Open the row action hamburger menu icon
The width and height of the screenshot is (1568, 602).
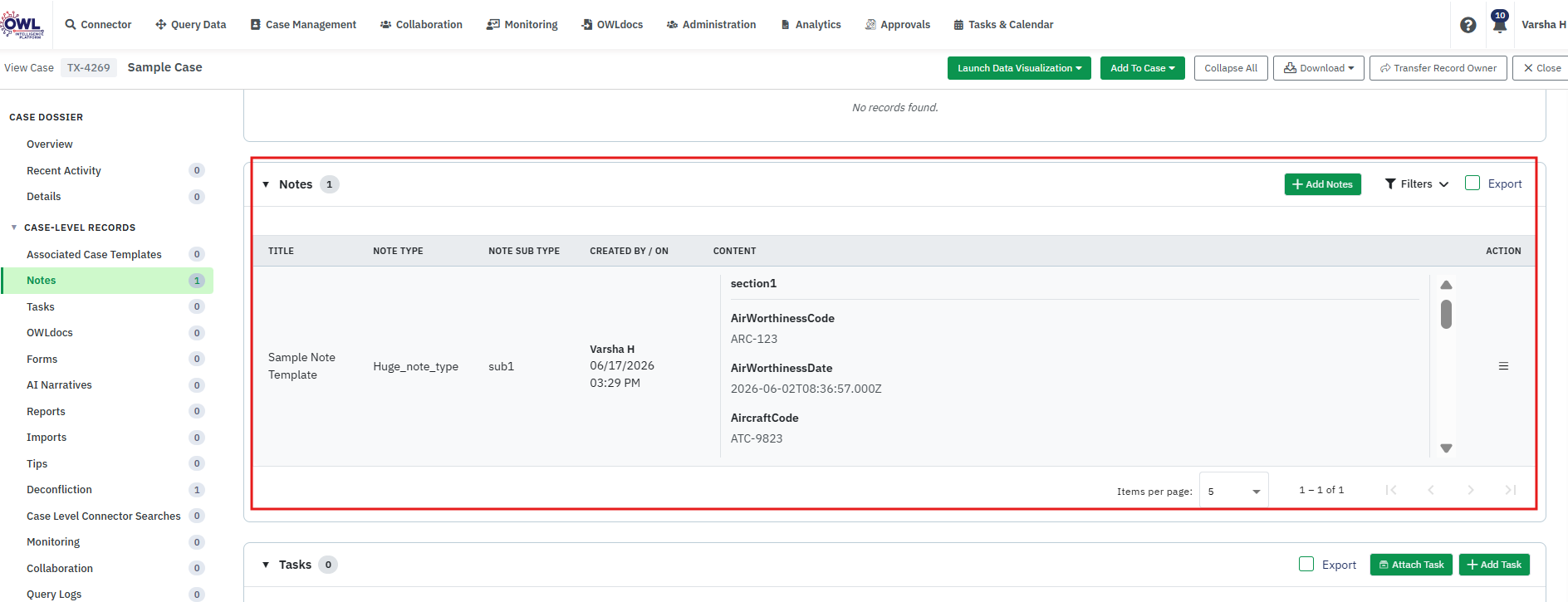[x=1503, y=366]
